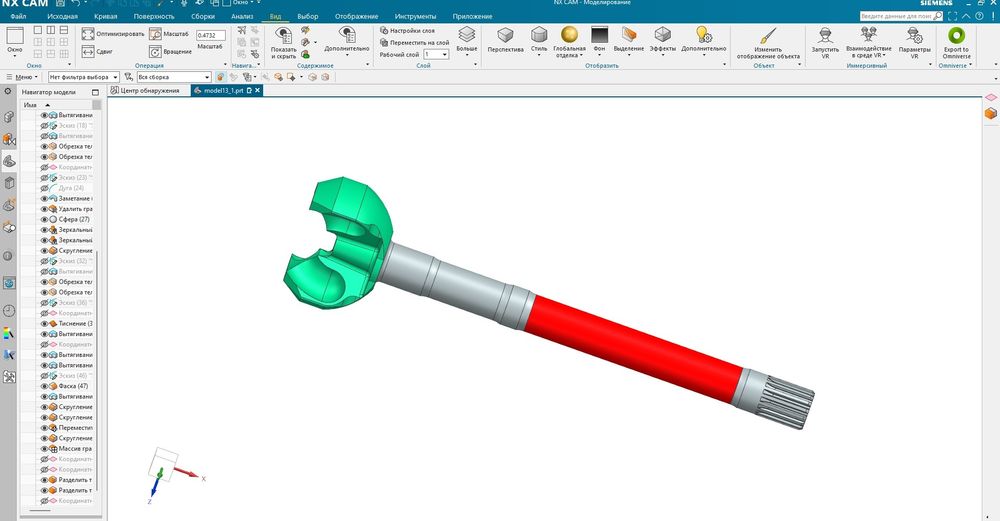Open the Стиль rendering style icon

tap(539, 34)
